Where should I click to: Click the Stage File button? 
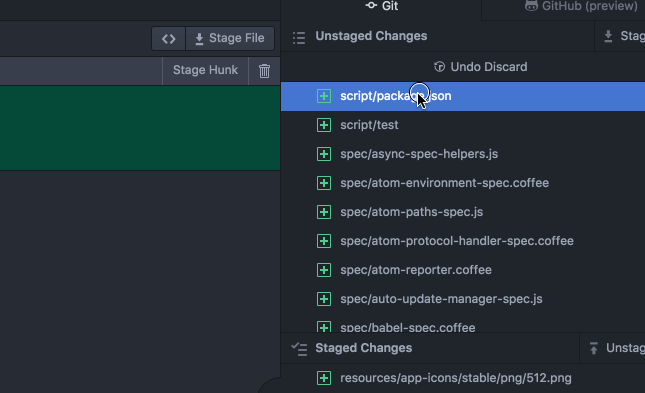coord(230,38)
